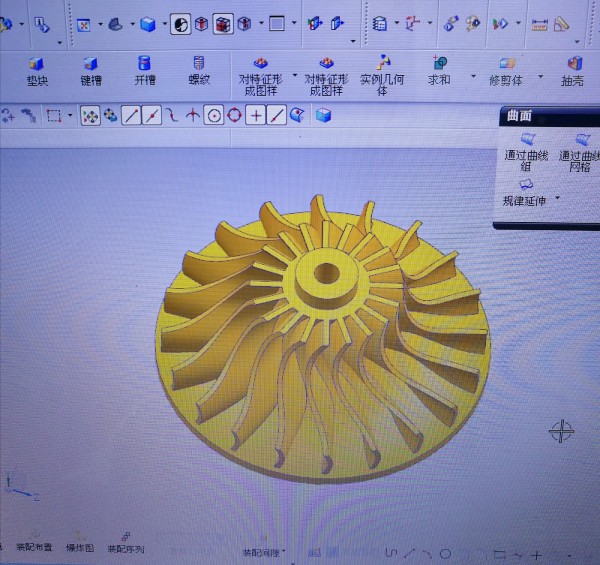Open the 修剪体 dropdown arrow
Viewport: 600px width, 565px height.
pos(541,77)
